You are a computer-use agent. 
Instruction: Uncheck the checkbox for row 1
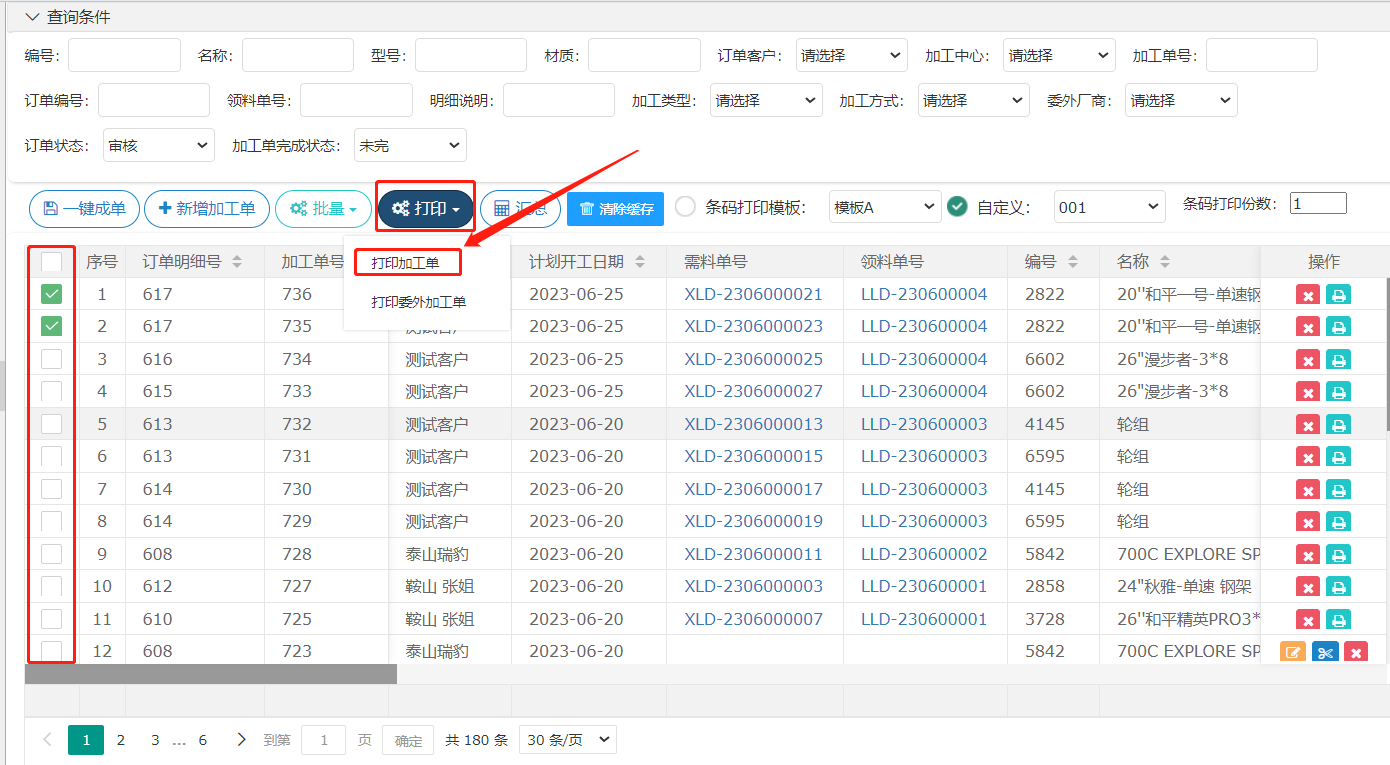[52, 294]
